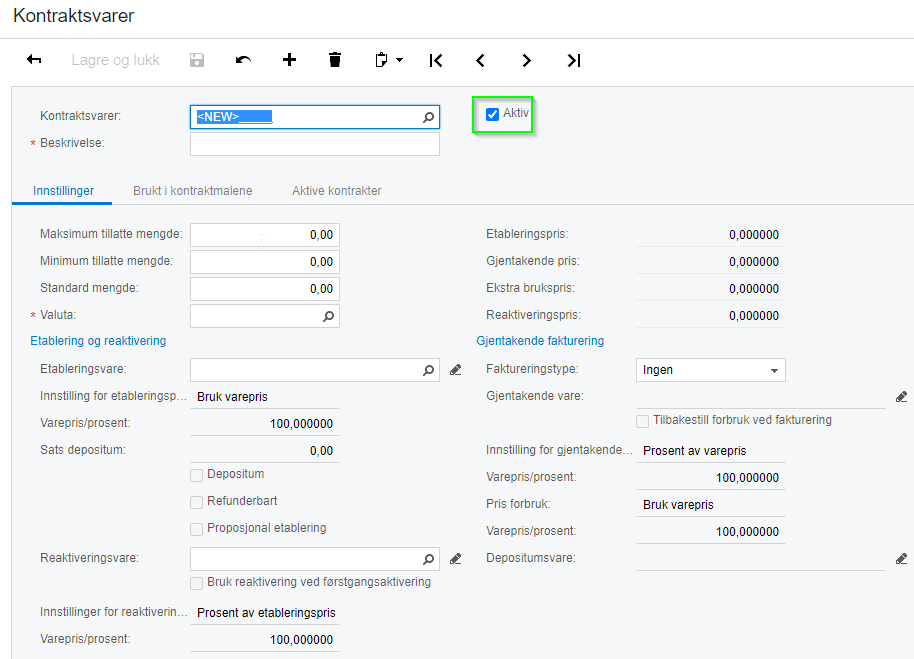The height and width of the screenshot is (659, 914).
Task: Toggle Tilbakestill forbruk ved fakturering checkbox
Action: (x=642, y=421)
